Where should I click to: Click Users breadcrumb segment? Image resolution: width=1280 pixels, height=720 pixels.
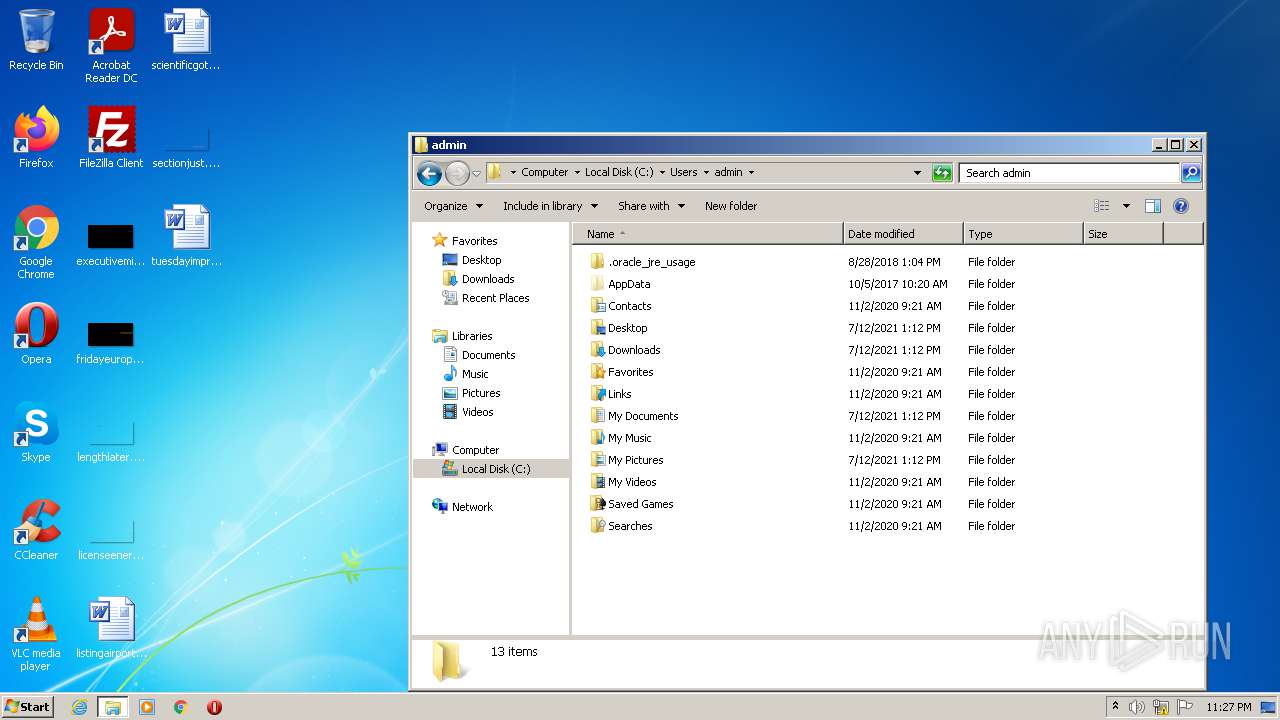pyautogui.click(x=684, y=172)
